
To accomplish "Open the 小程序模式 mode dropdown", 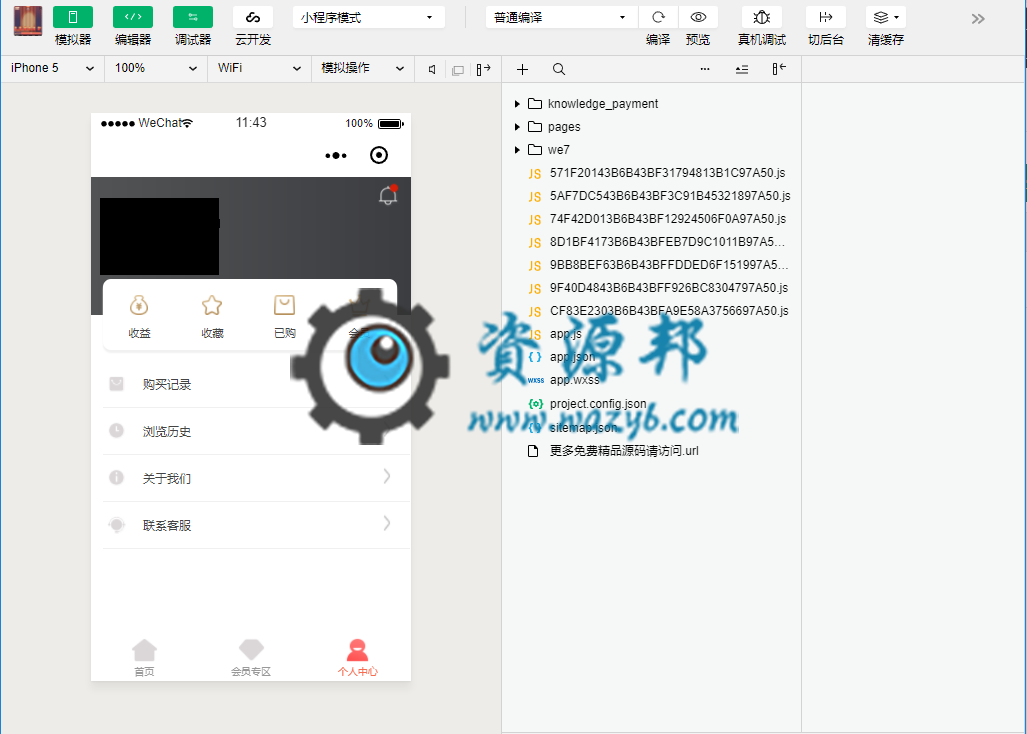I will (368, 18).
